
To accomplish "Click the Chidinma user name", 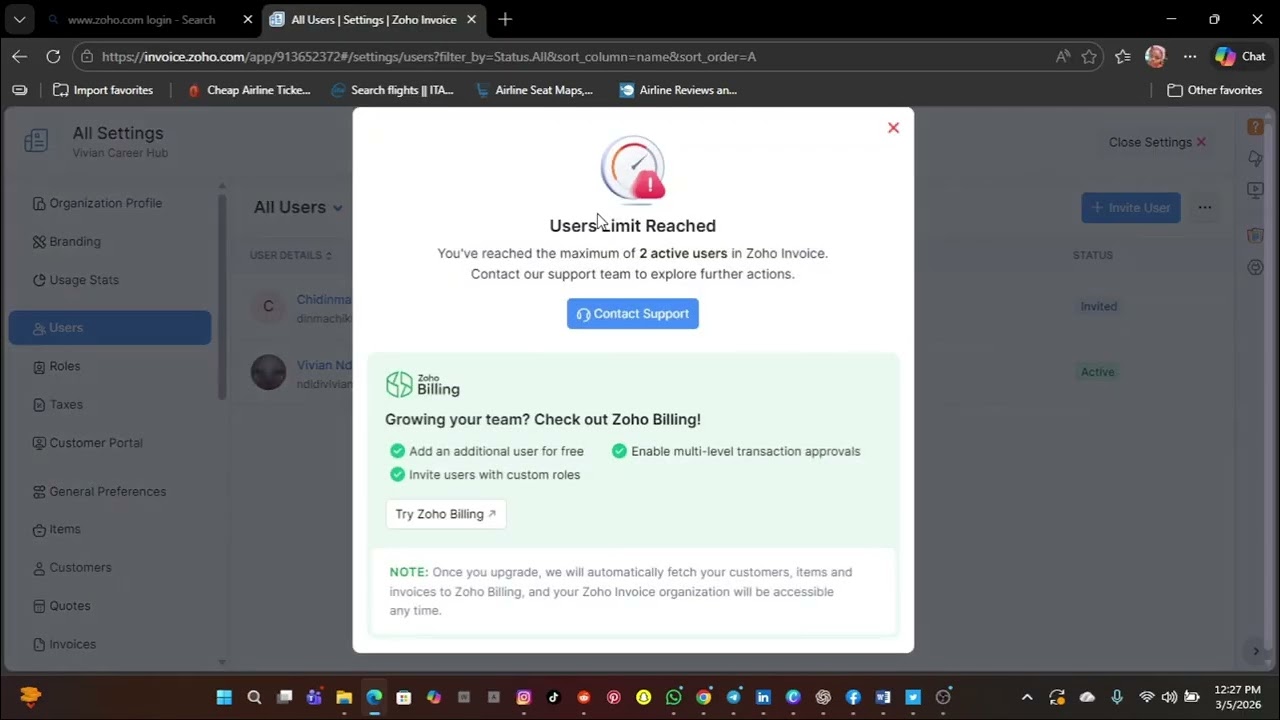I will (x=324, y=299).
